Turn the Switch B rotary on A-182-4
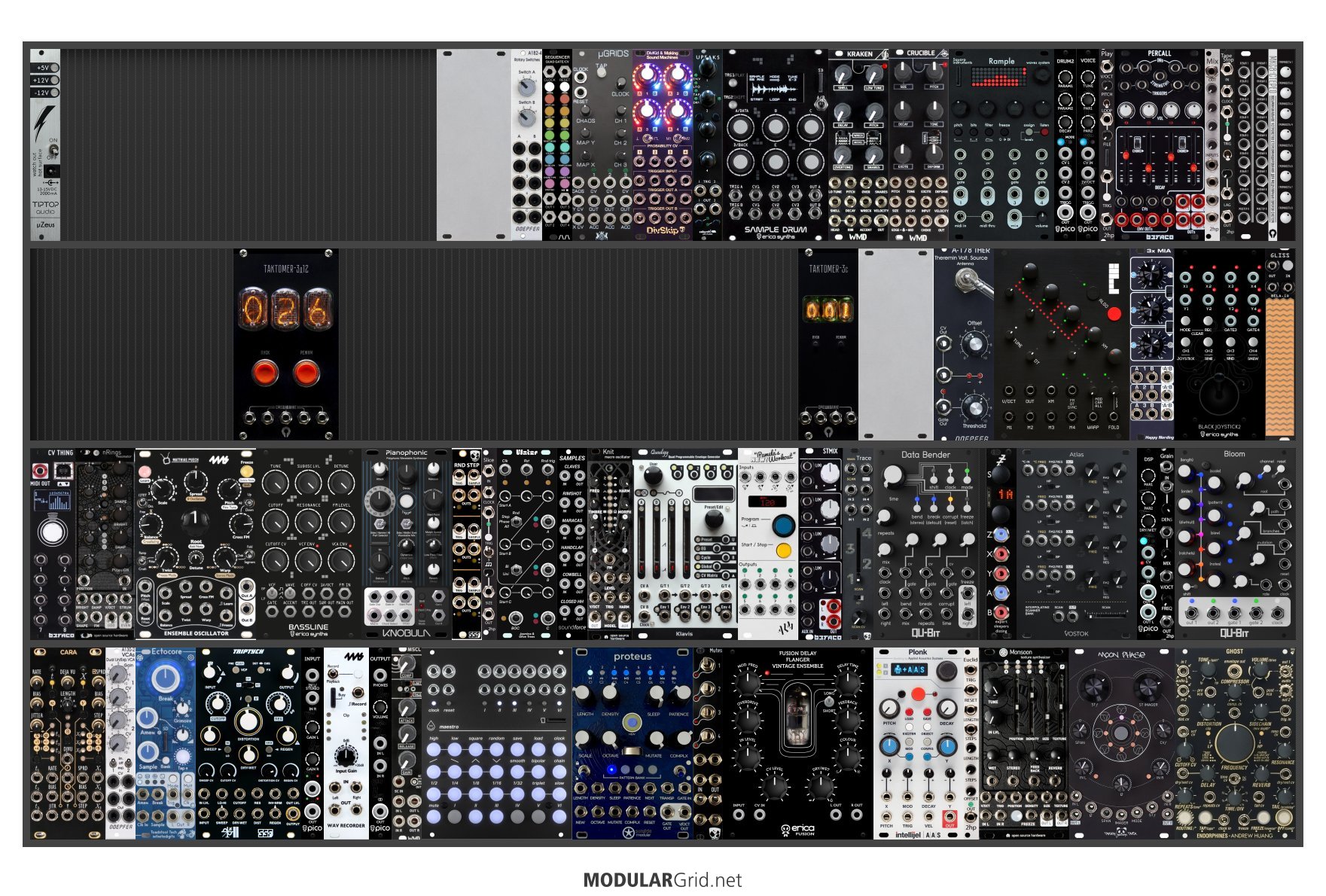The height and width of the screenshot is (896, 1326). 526,117
